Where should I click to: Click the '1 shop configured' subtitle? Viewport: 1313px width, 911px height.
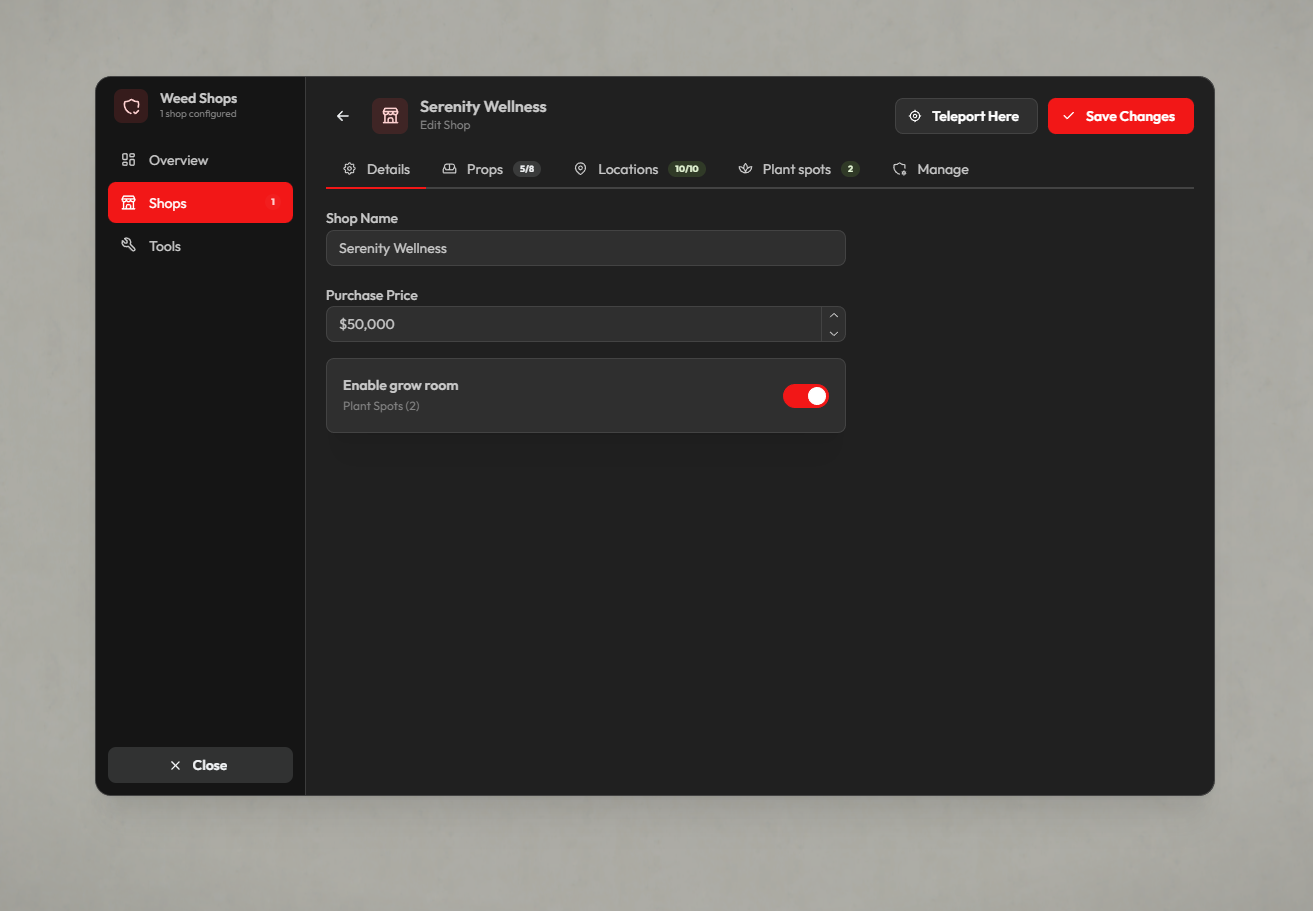[198, 114]
